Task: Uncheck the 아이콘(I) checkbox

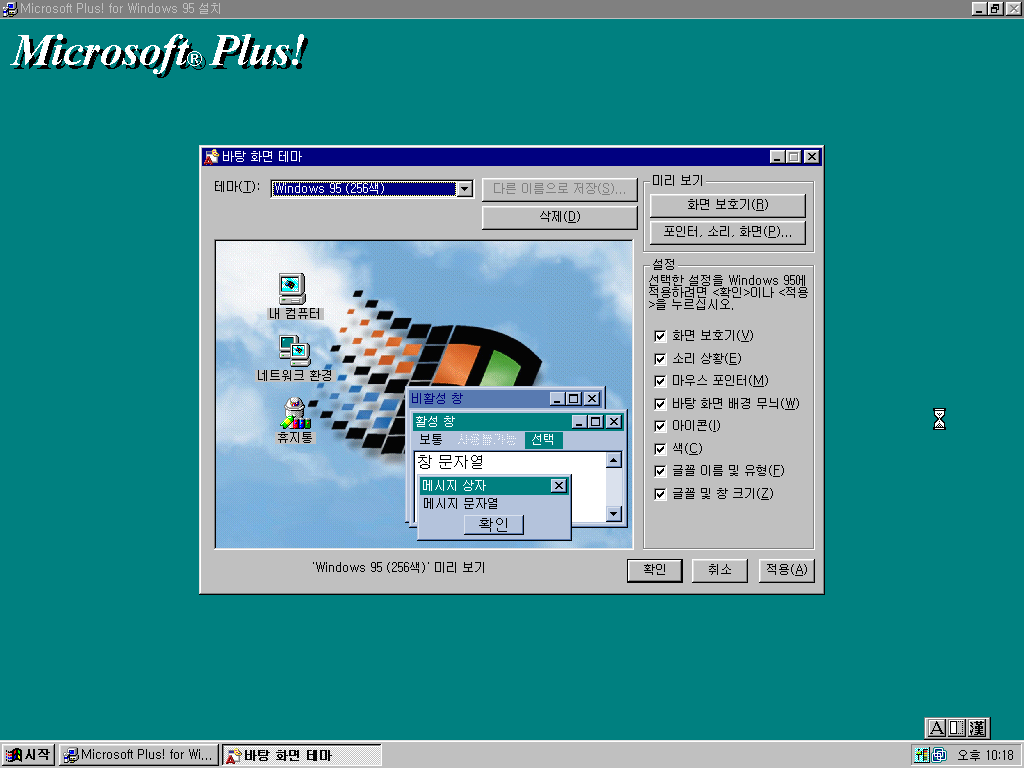Action: [660, 426]
